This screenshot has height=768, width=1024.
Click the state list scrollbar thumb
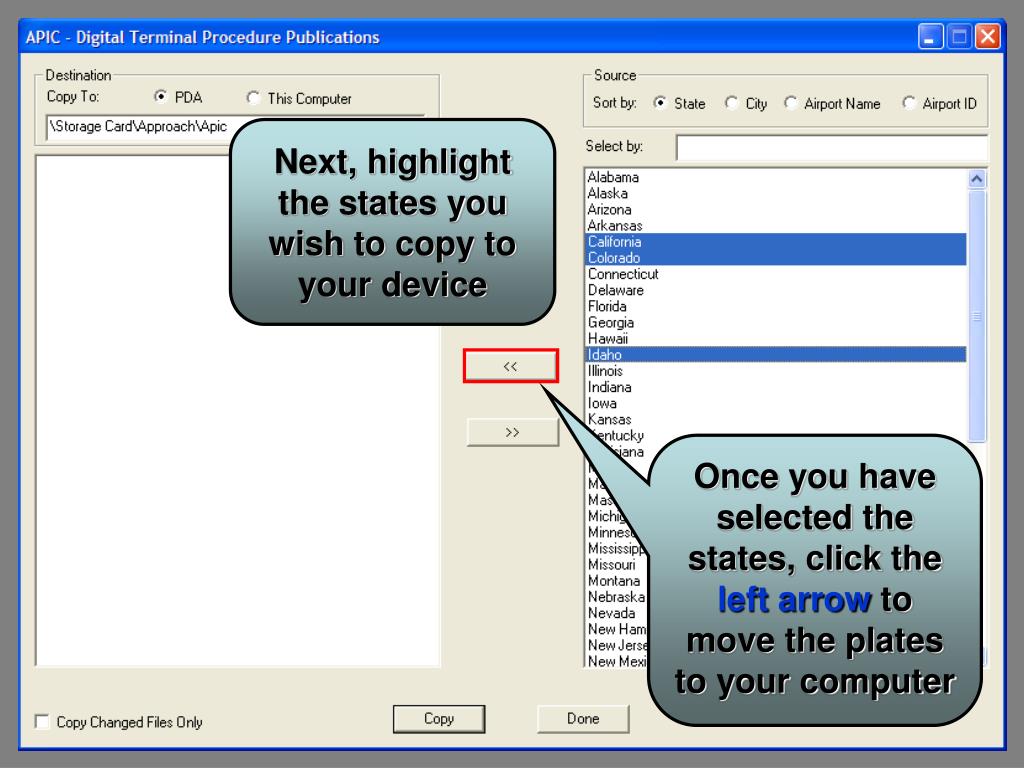tap(977, 316)
